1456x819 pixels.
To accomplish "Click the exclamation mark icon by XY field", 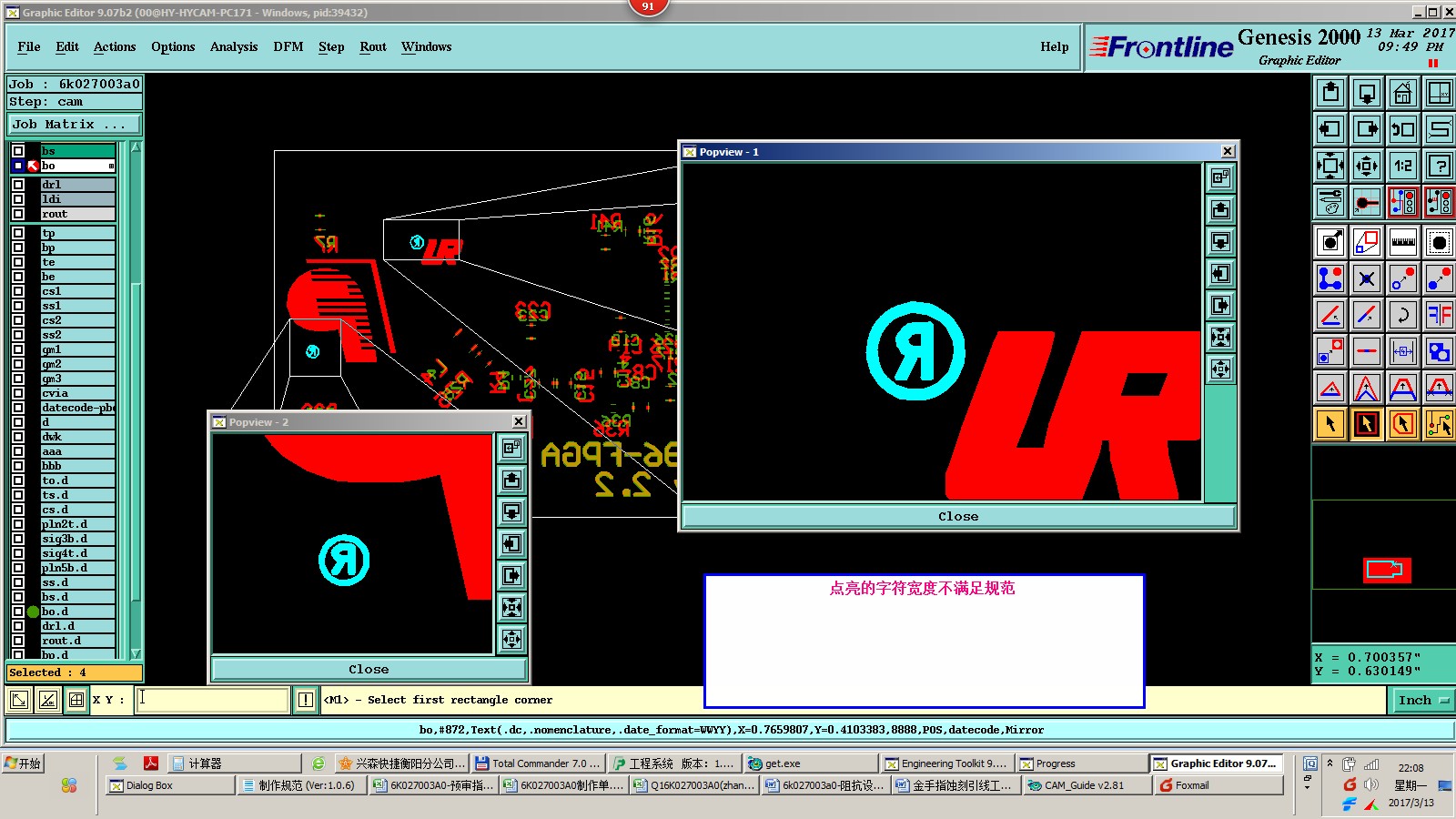I will tap(306, 700).
